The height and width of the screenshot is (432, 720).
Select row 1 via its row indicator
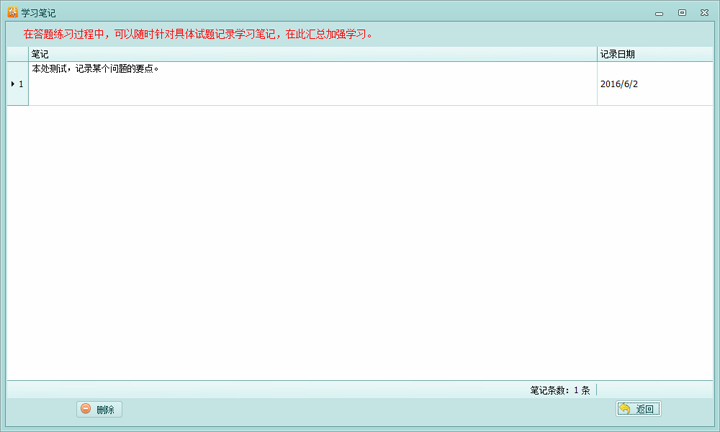[17, 84]
